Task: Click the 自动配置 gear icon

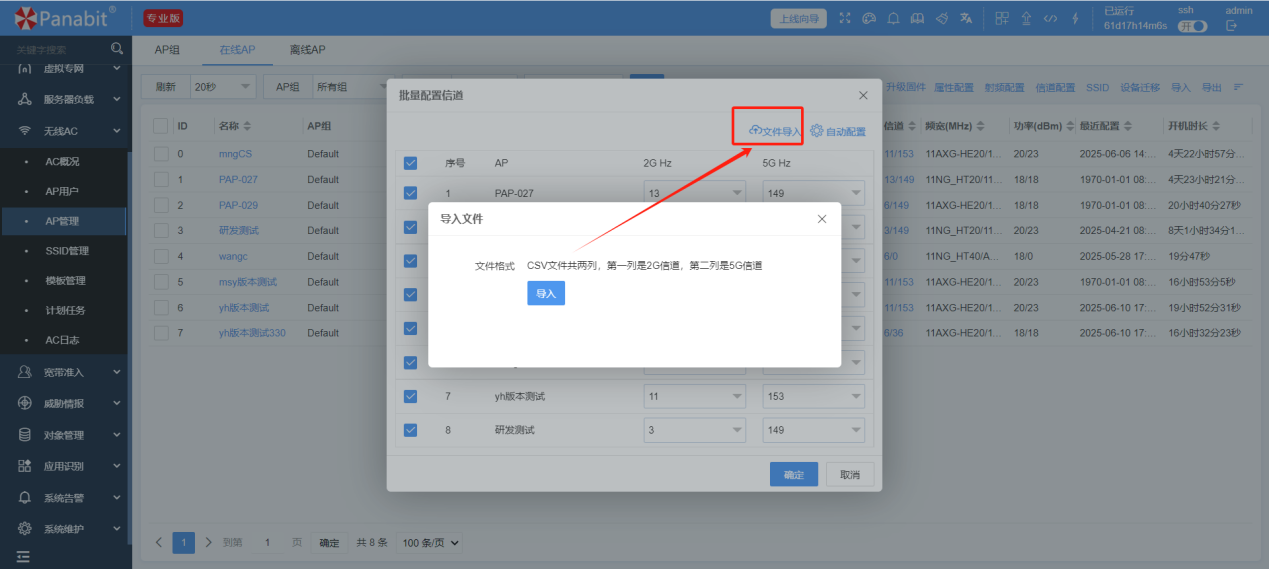Action: (816, 130)
